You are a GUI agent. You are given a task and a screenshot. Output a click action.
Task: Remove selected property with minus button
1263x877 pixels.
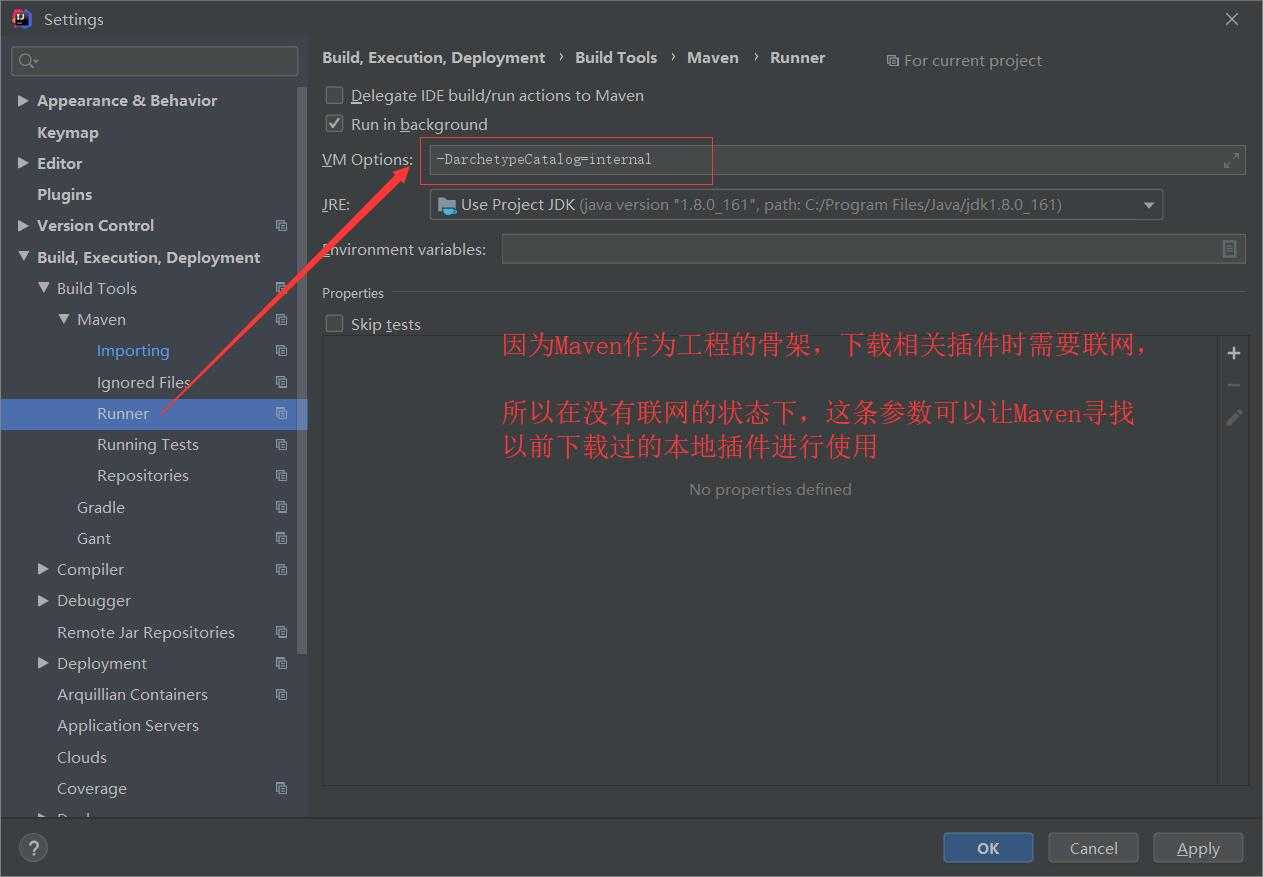pos(1234,385)
